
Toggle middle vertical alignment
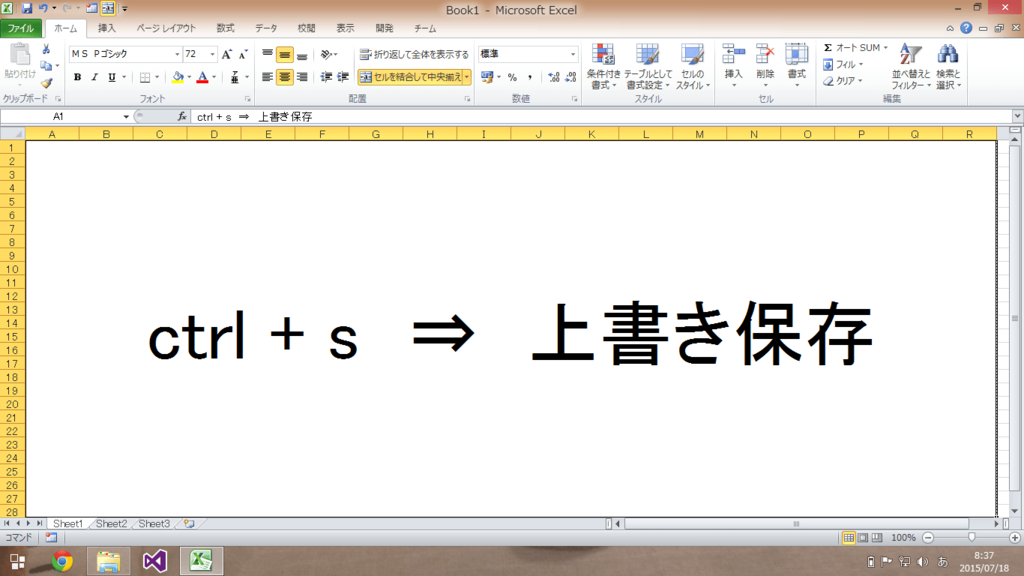point(284,54)
